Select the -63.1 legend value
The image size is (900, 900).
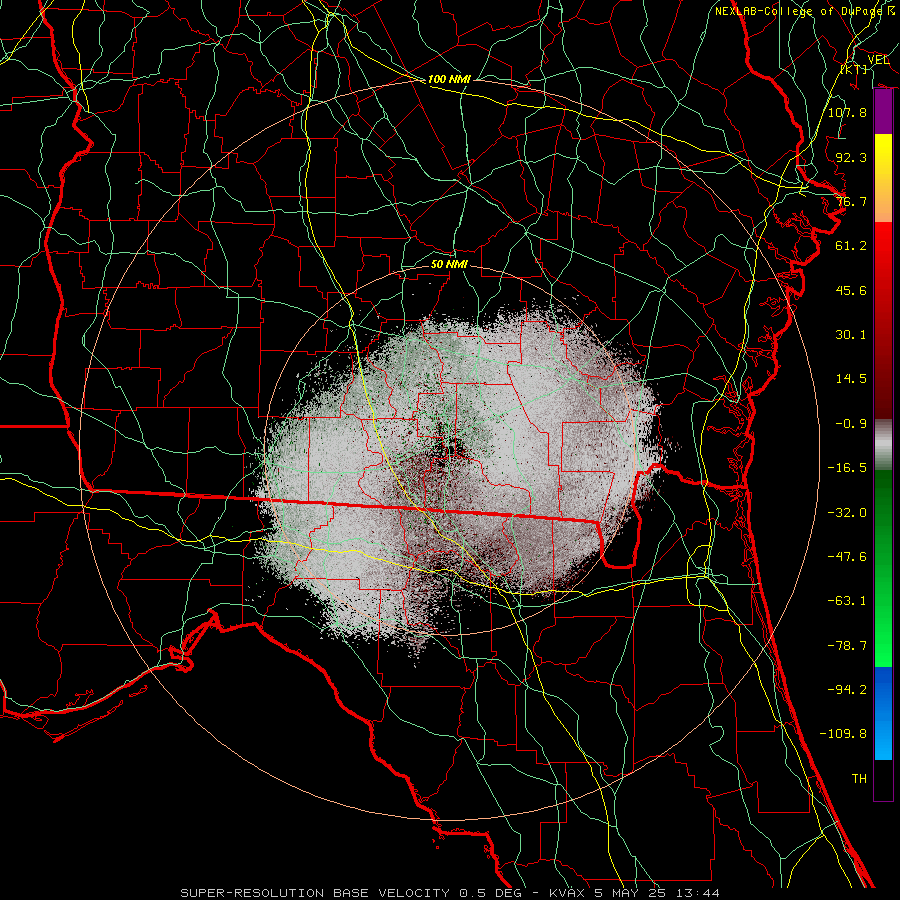click(847, 601)
